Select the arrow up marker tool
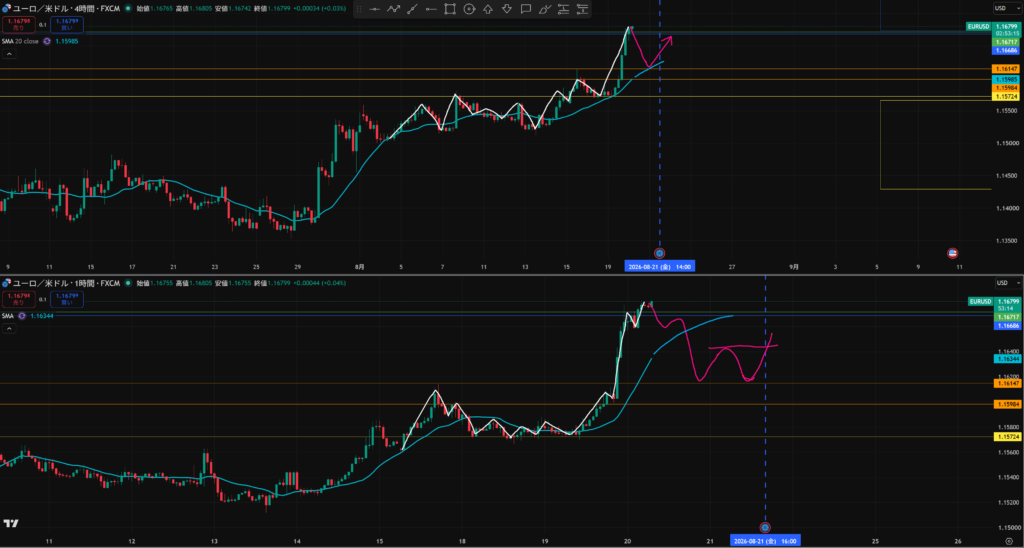Image resolution: width=1024 pixels, height=548 pixels. [x=488, y=9]
